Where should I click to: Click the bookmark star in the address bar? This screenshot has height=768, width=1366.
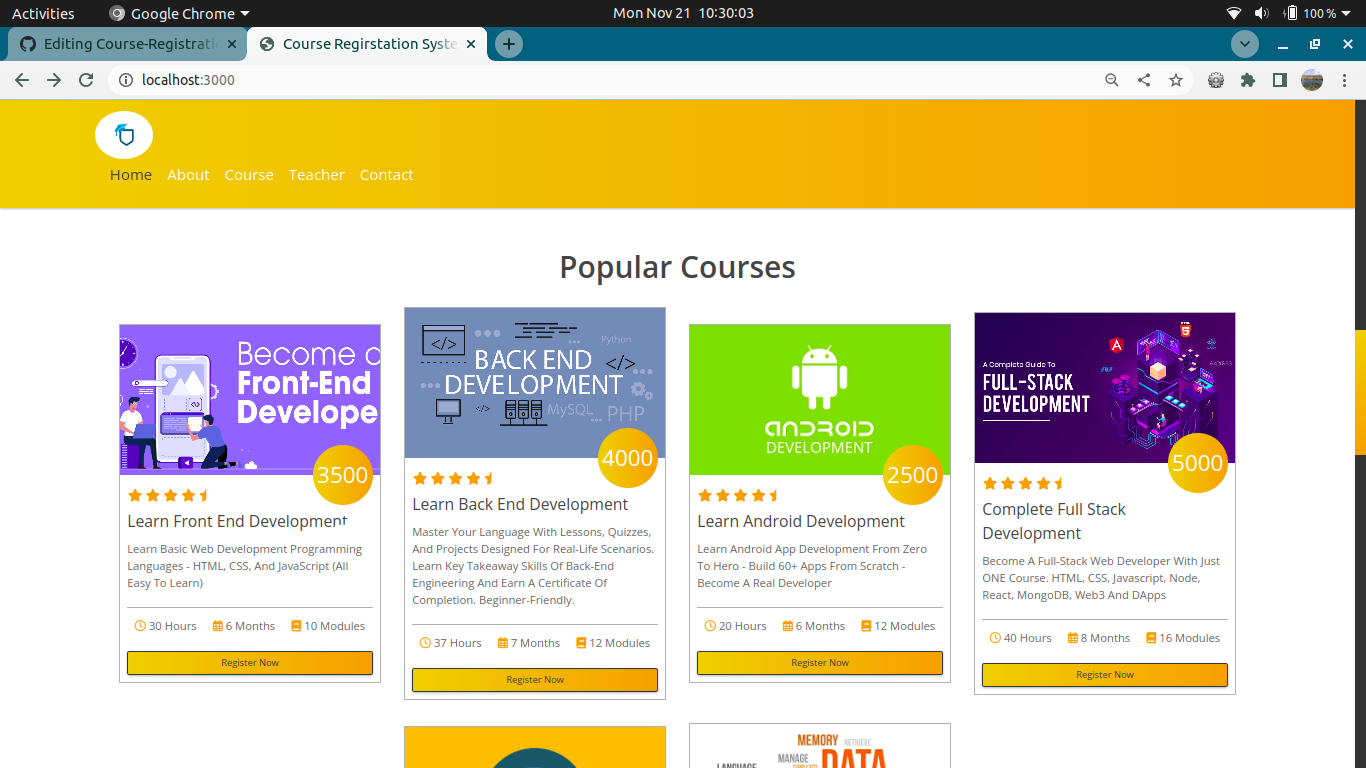tap(1175, 79)
